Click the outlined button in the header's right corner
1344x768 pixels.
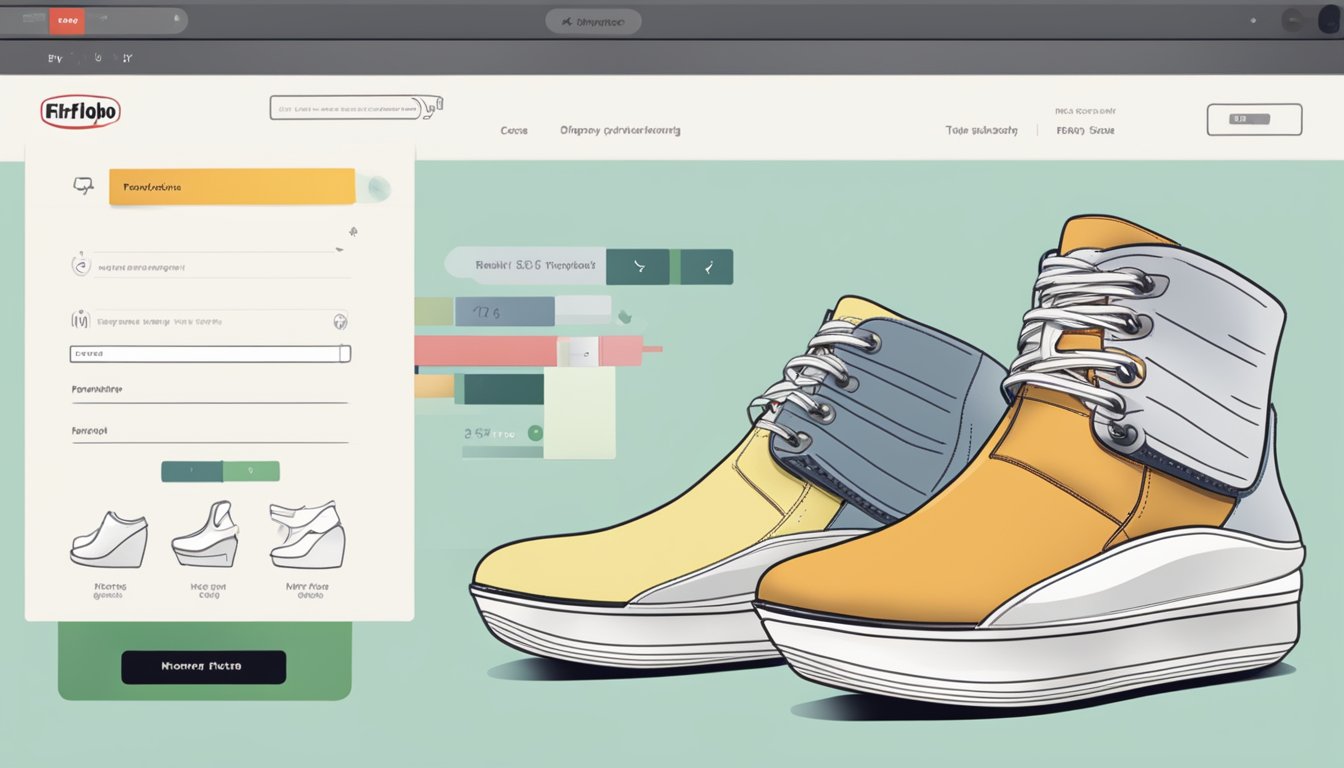pos(1254,119)
